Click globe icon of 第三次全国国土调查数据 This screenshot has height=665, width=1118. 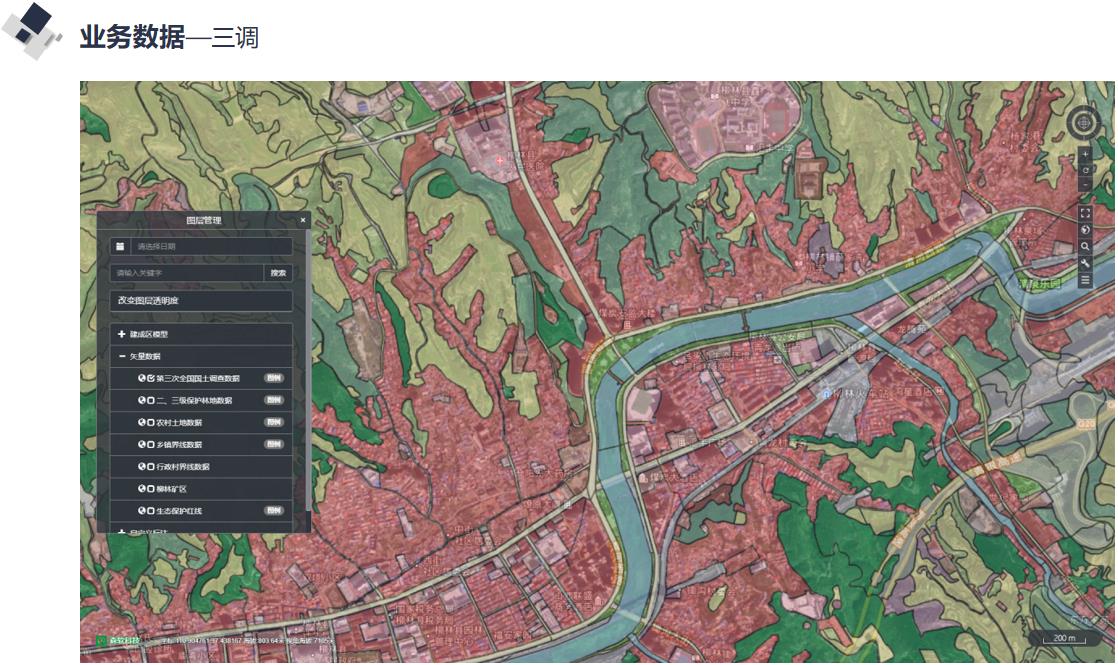click(x=142, y=378)
